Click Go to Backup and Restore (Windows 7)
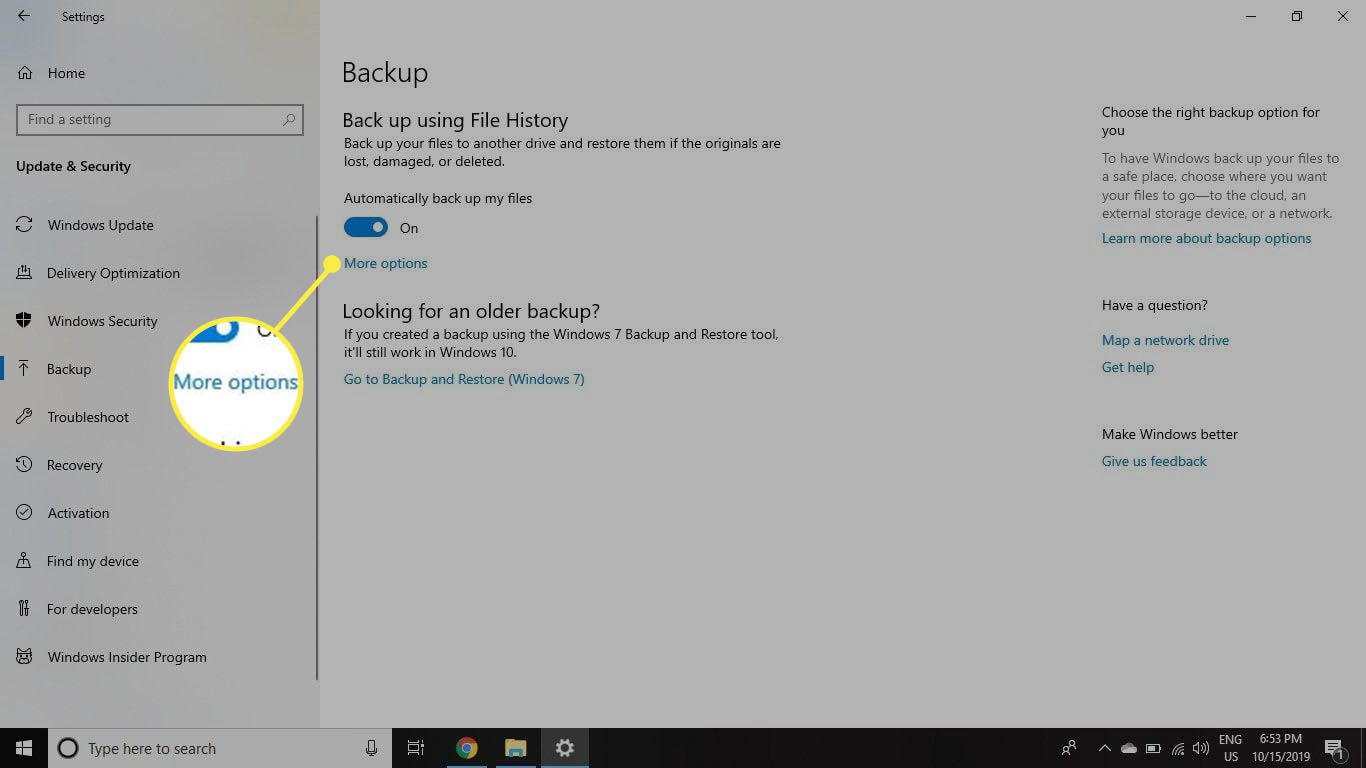The image size is (1366, 768). pyautogui.click(x=464, y=379)
